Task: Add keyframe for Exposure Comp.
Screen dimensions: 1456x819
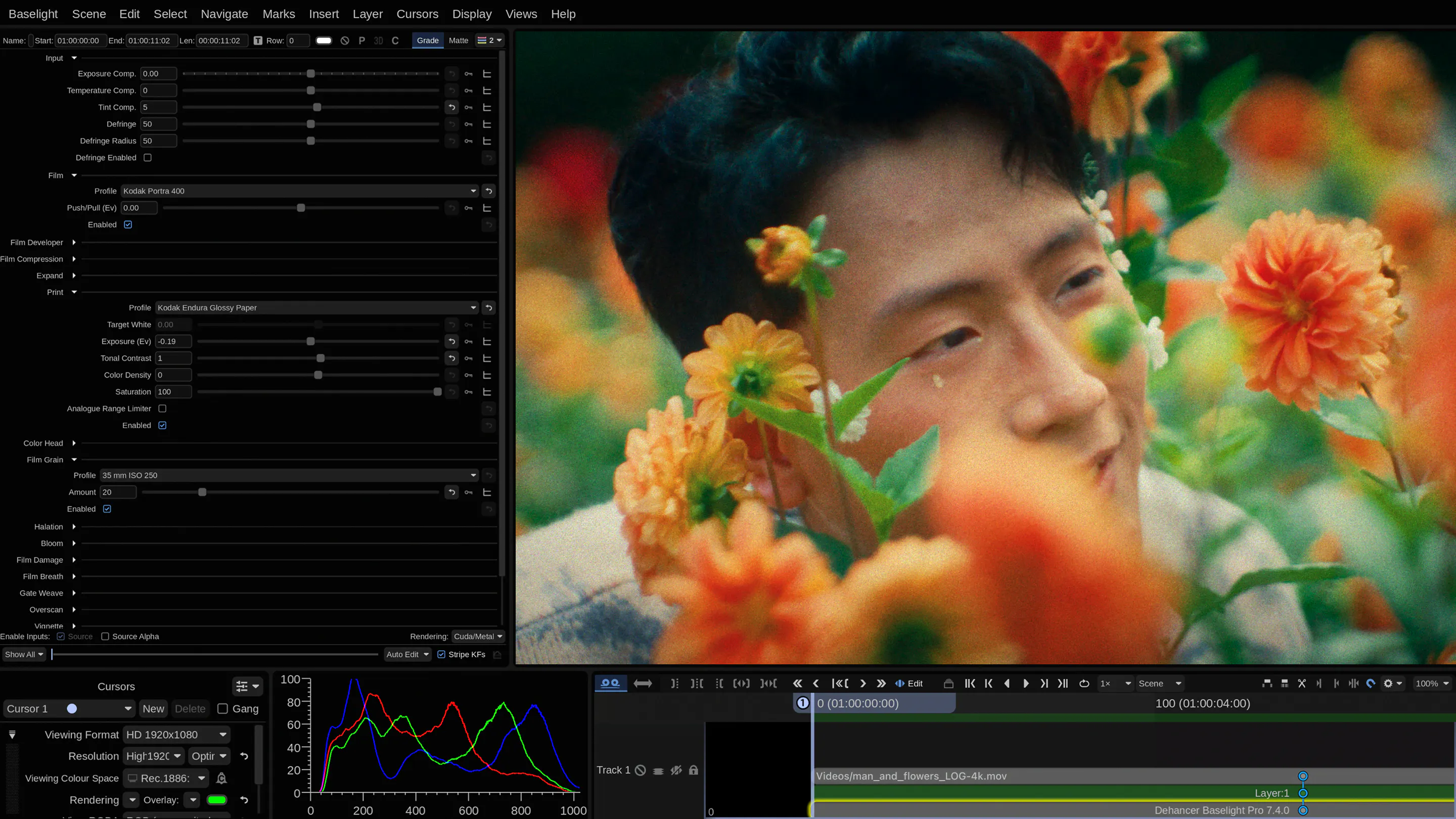Action: tap(469, 74)
